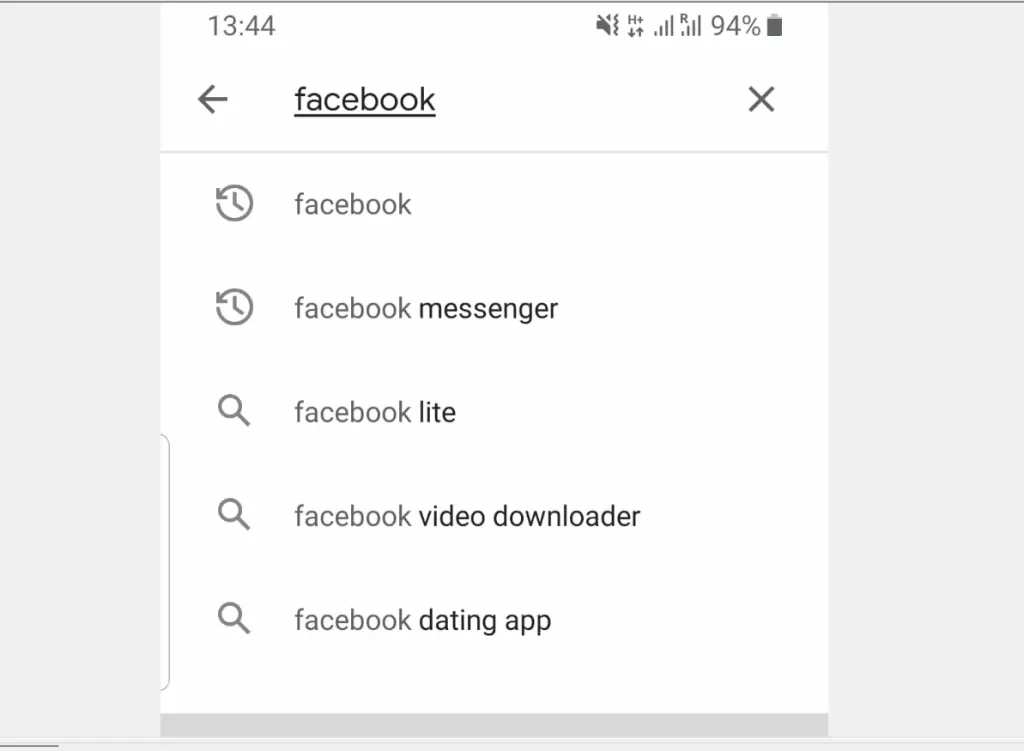This screenshot has height=751, width=1024.
Task: Tap the X to clear the search query
Action: [761, 99]
